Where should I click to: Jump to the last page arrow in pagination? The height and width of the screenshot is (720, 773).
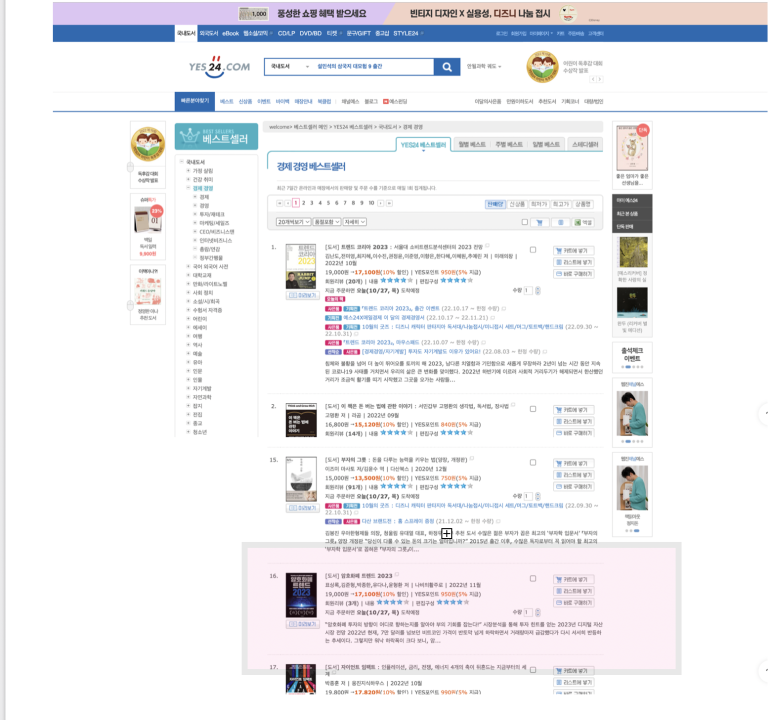click(389, 203)
